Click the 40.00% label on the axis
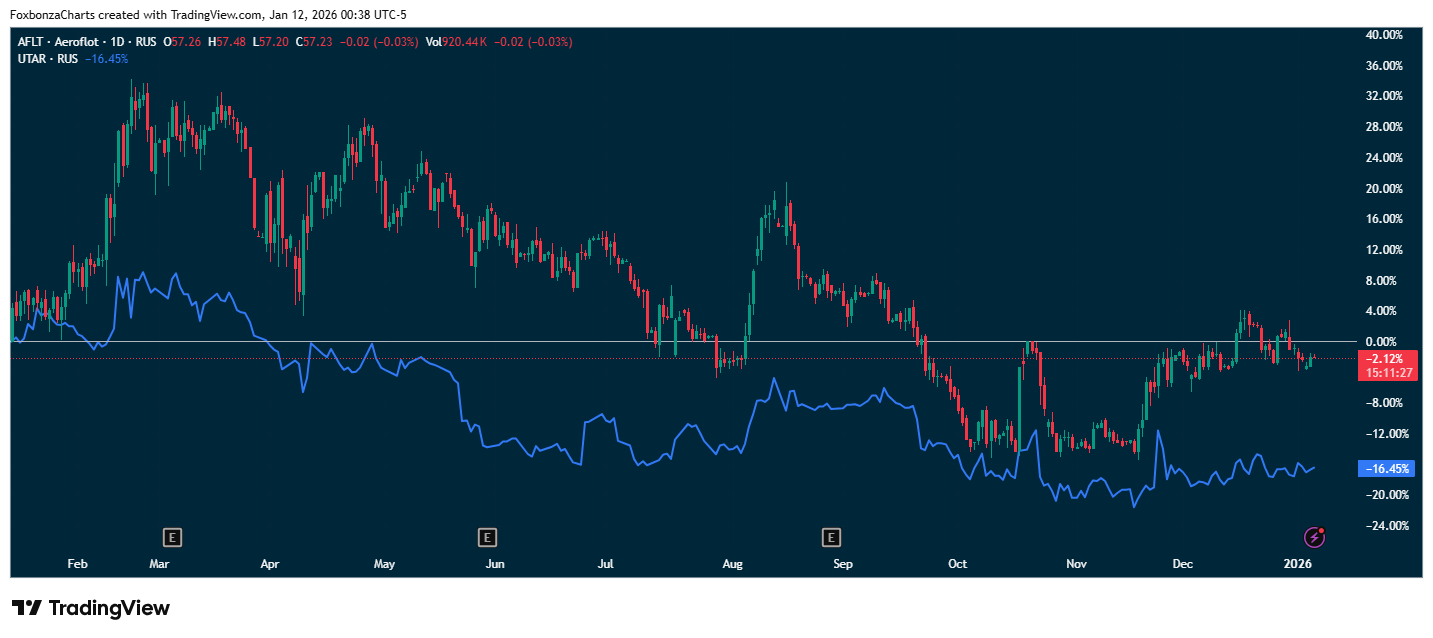1433x638 pixels. pyautogui.click(x=1384, y=35)
